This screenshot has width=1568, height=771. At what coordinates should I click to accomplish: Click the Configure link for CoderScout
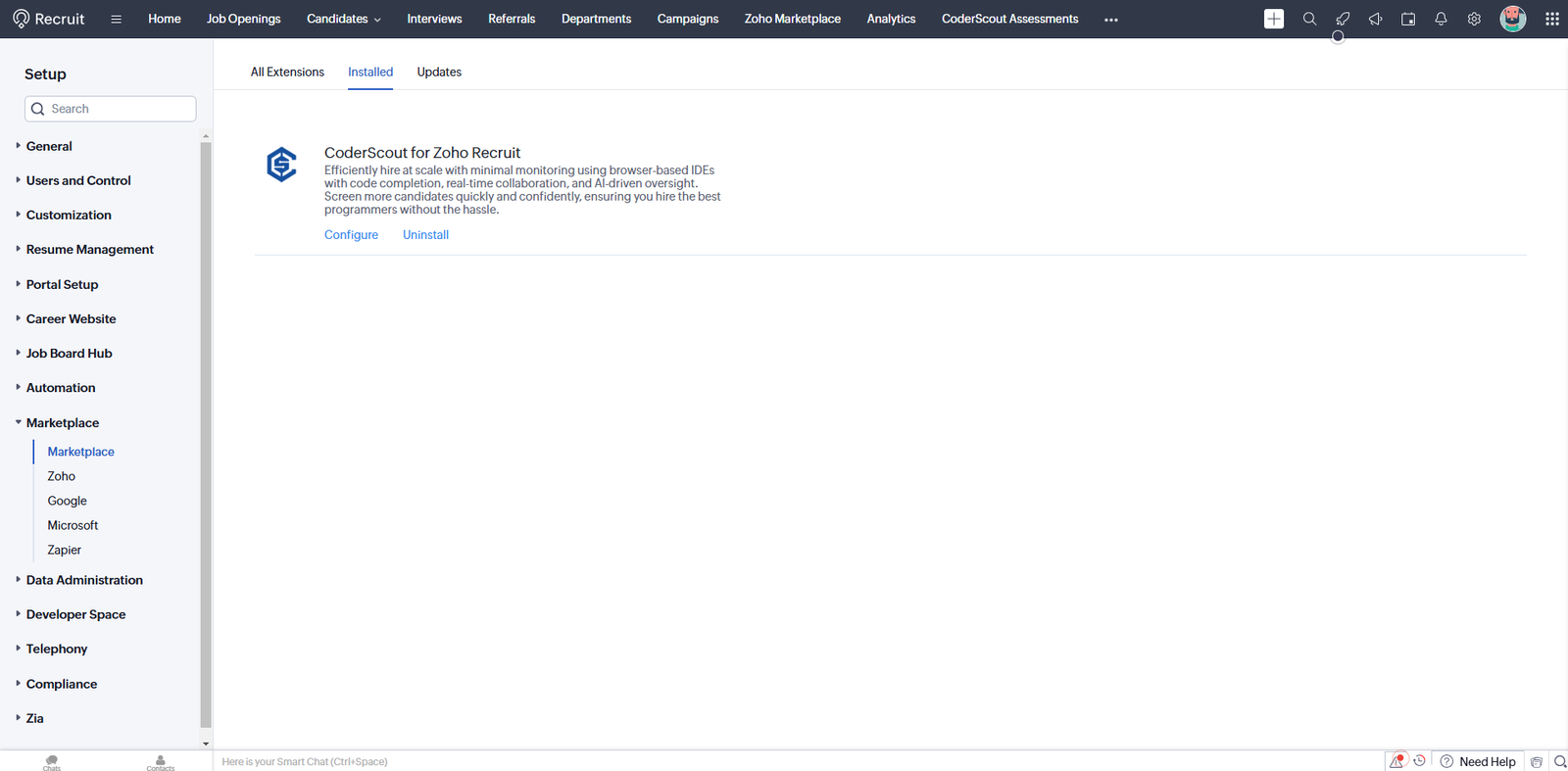(x=351, y=235)
